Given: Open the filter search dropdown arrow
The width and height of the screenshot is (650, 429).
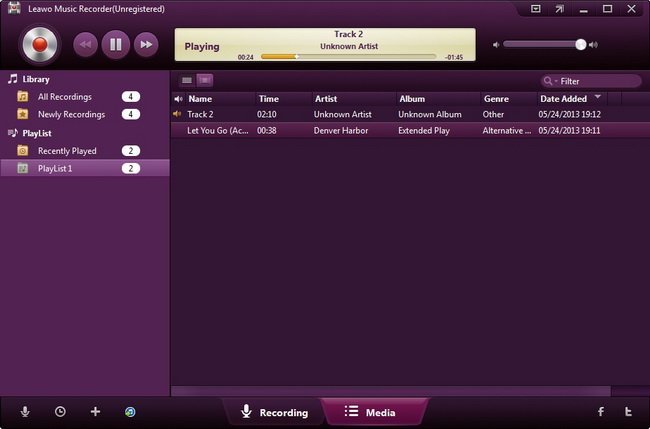Looking at the screenshot, I should [x=556, y=81].
